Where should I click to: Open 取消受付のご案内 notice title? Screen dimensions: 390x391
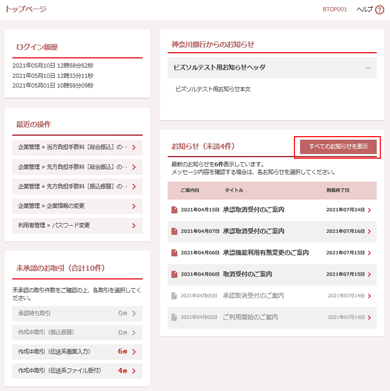tap(247, 274)
